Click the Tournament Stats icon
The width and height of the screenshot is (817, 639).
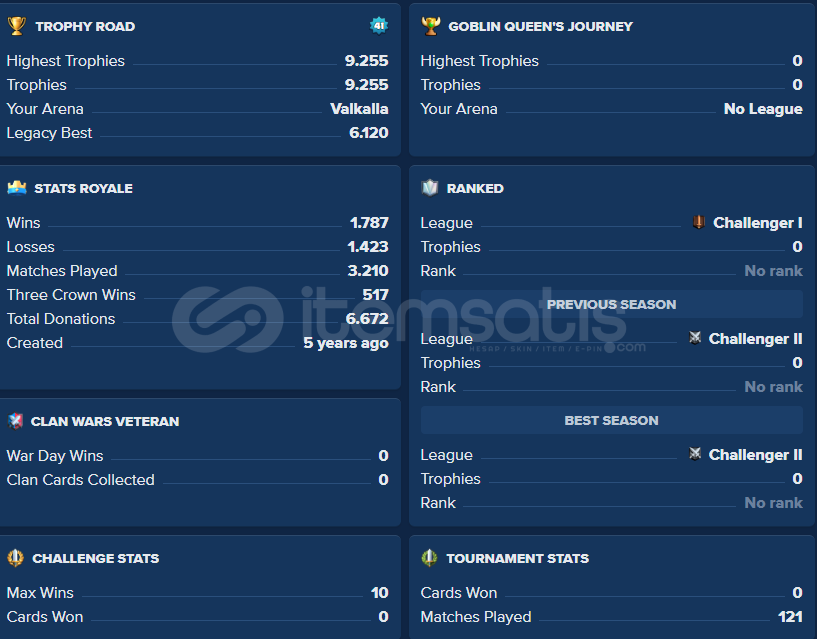pos(429,558)
